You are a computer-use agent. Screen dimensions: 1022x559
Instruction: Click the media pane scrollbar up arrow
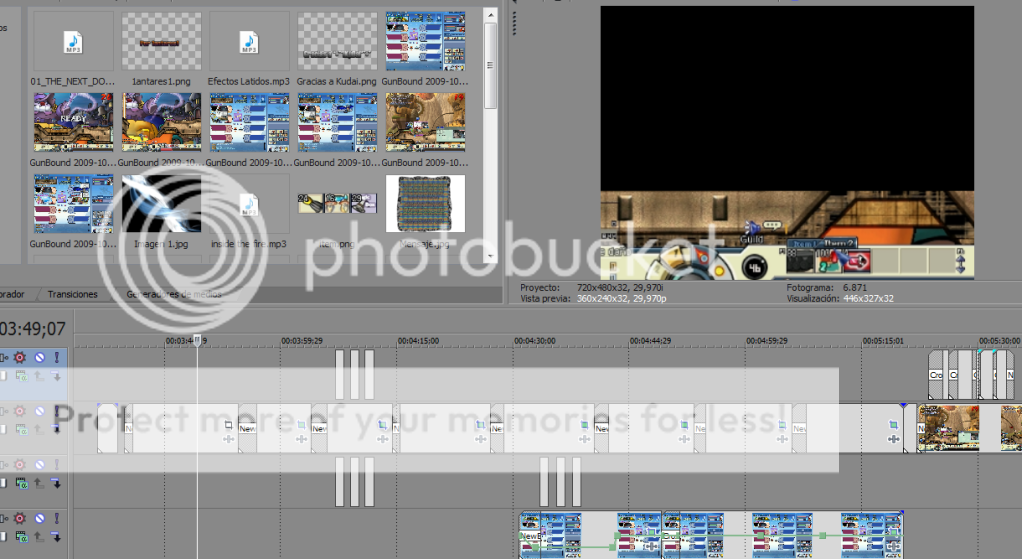point(491,14)
